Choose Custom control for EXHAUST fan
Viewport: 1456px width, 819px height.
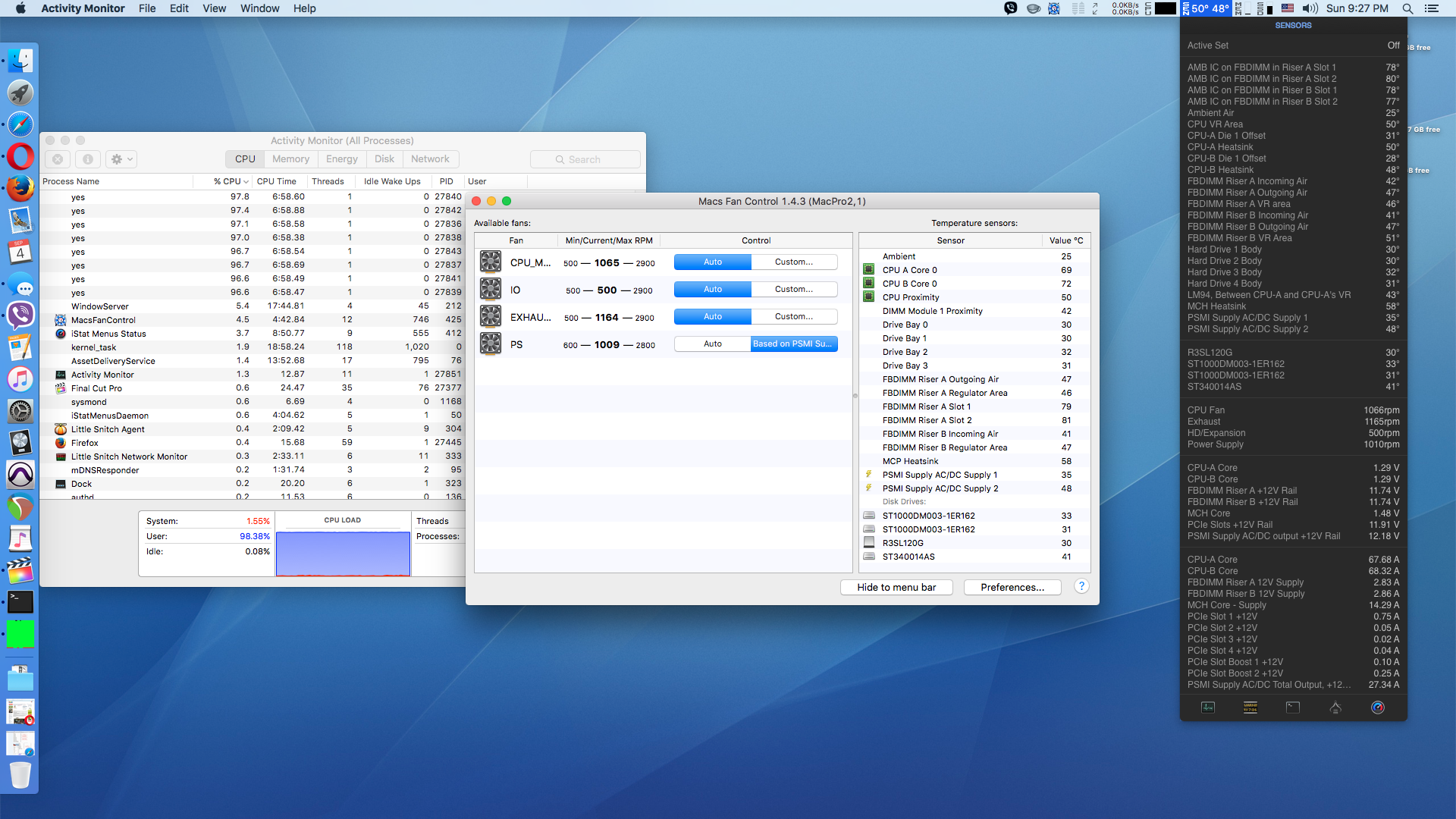793,317
